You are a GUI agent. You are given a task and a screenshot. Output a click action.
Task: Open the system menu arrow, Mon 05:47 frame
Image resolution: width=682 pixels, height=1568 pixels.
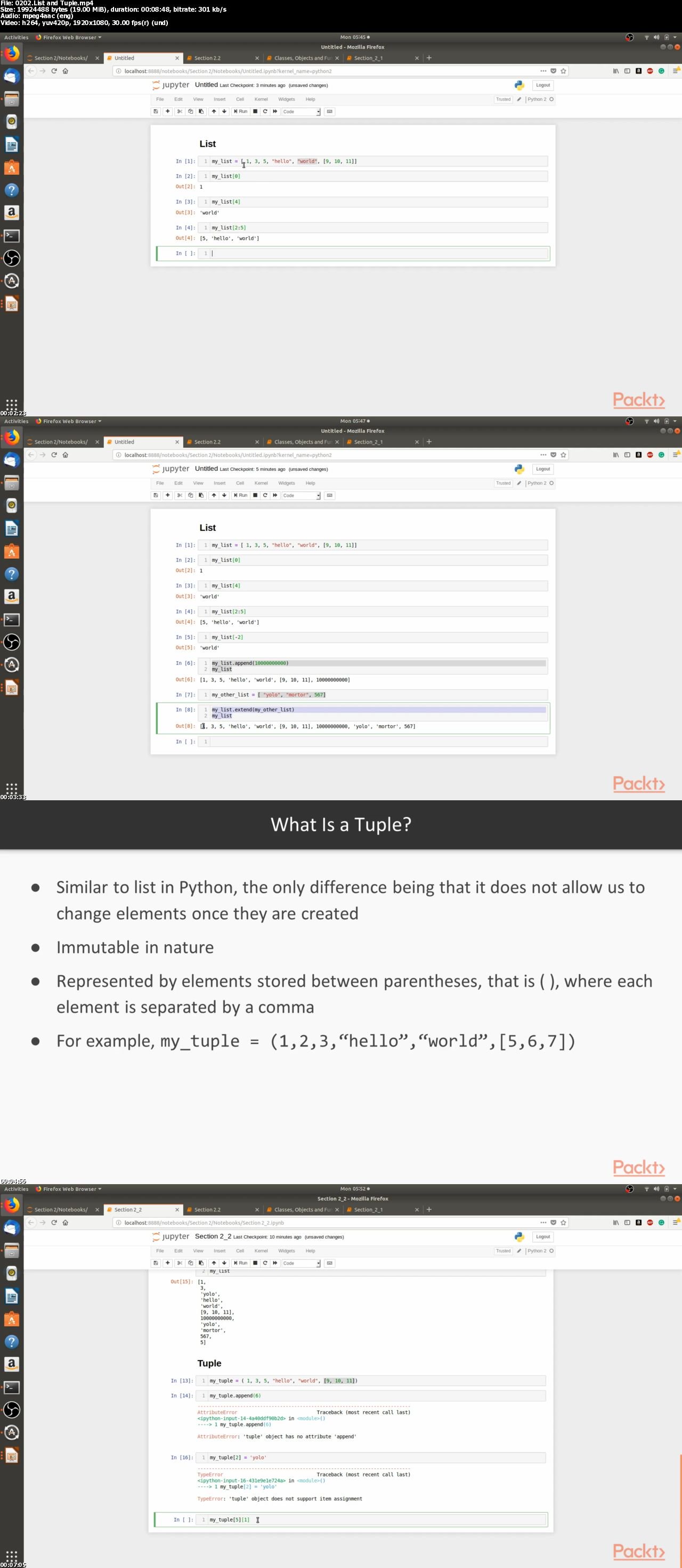point(675,421)
